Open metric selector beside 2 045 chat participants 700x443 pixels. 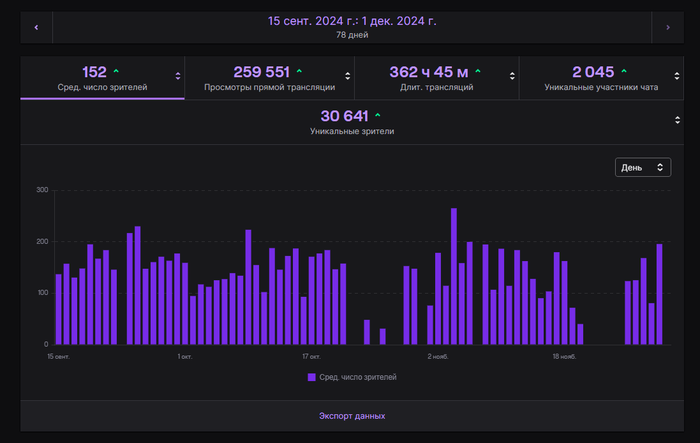point(677,76)
